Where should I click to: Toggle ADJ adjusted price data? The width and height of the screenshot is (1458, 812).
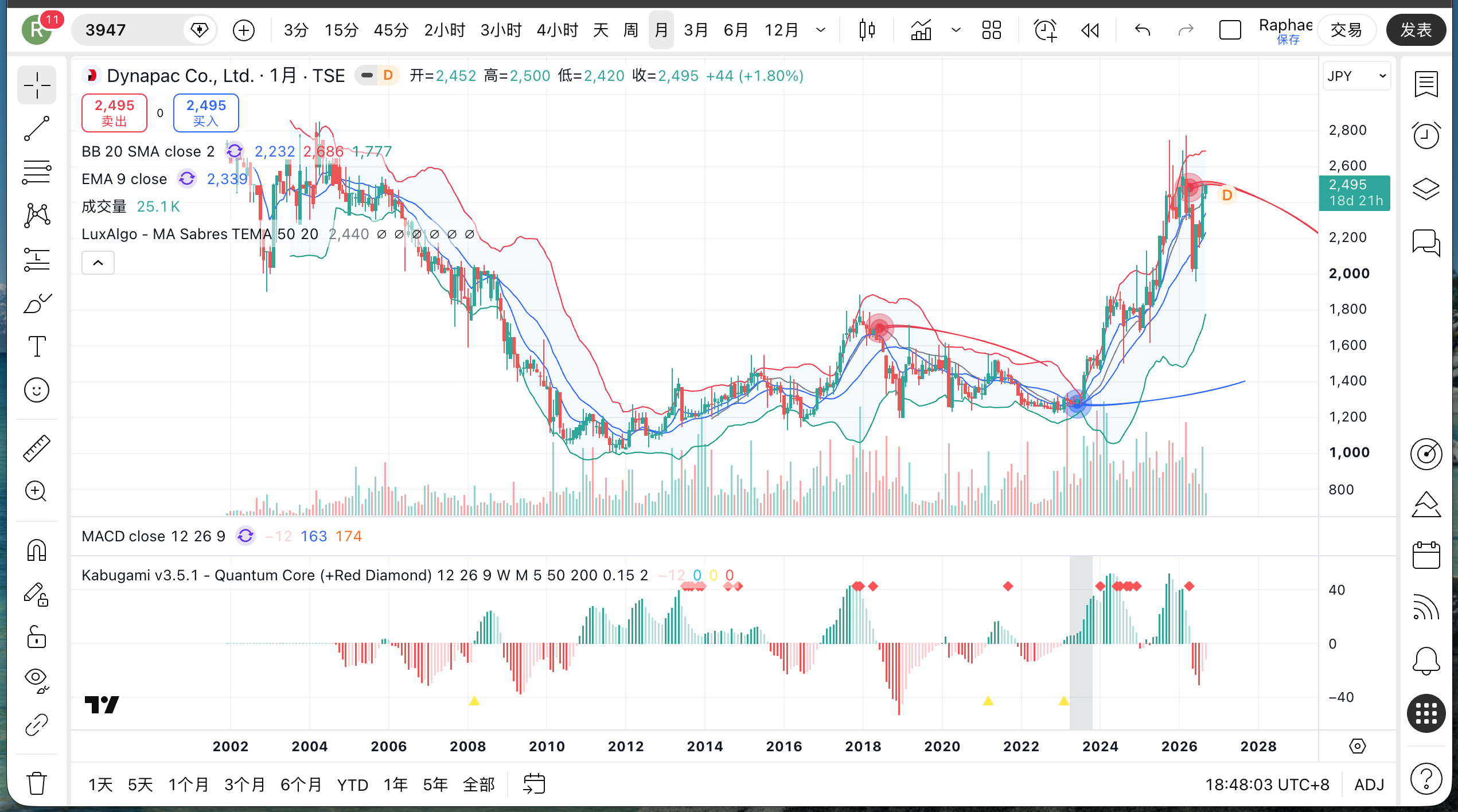click(1369, 784)
